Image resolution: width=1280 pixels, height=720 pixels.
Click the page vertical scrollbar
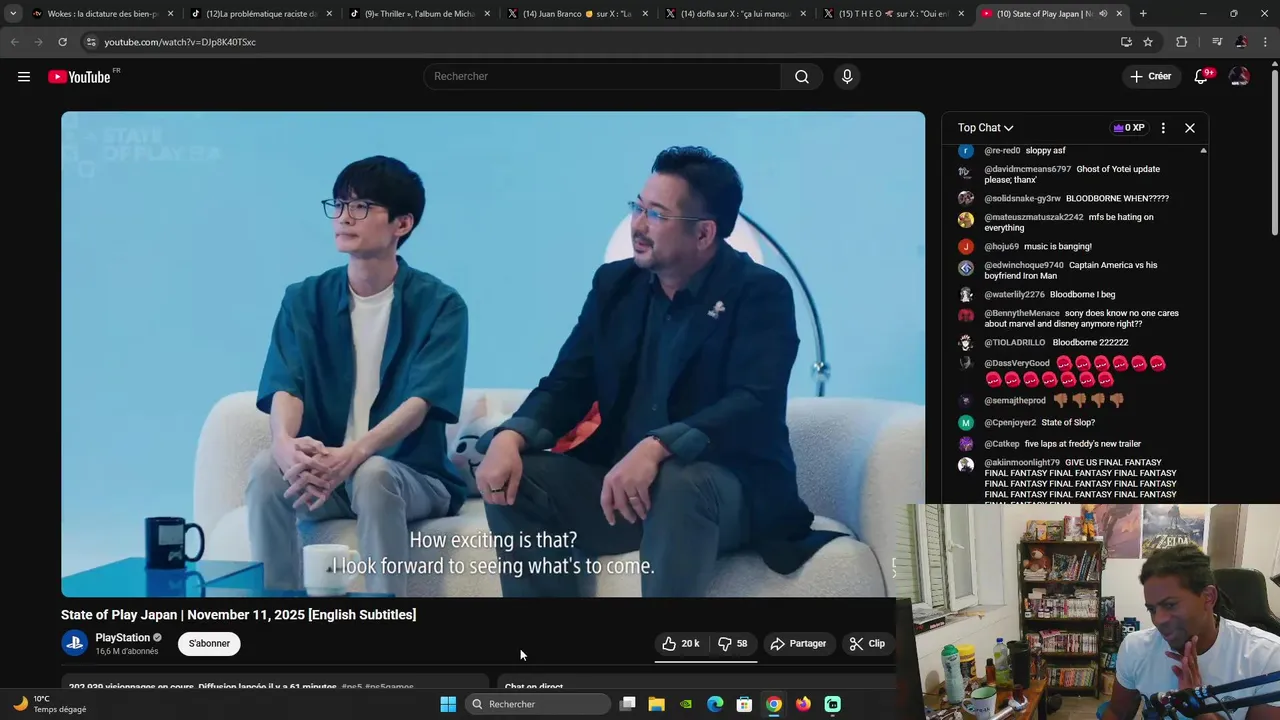point(1274,150)
